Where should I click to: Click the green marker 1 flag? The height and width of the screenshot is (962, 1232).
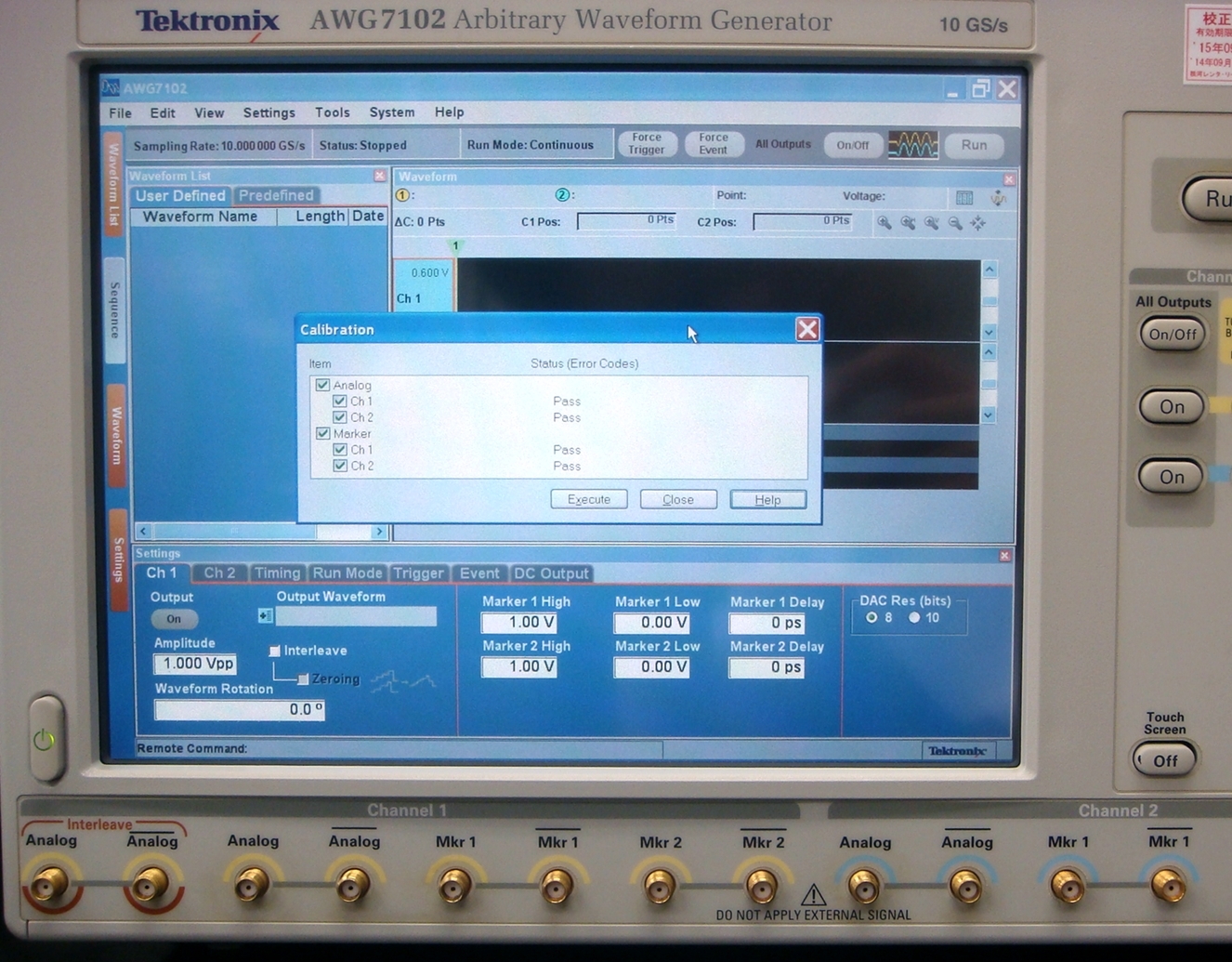pos(455,246)
